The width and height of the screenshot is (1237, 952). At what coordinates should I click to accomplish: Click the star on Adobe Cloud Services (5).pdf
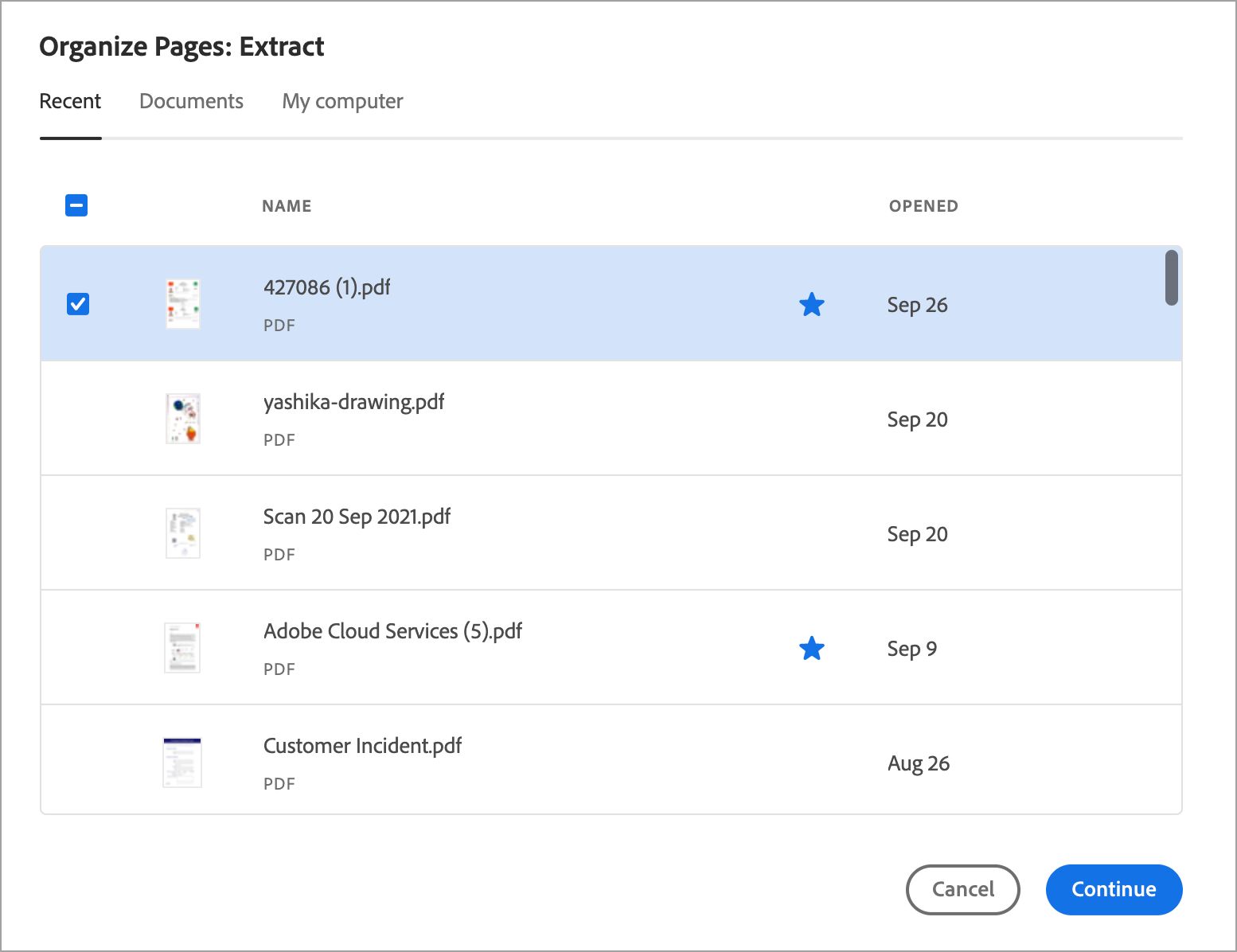pos(811,648)
